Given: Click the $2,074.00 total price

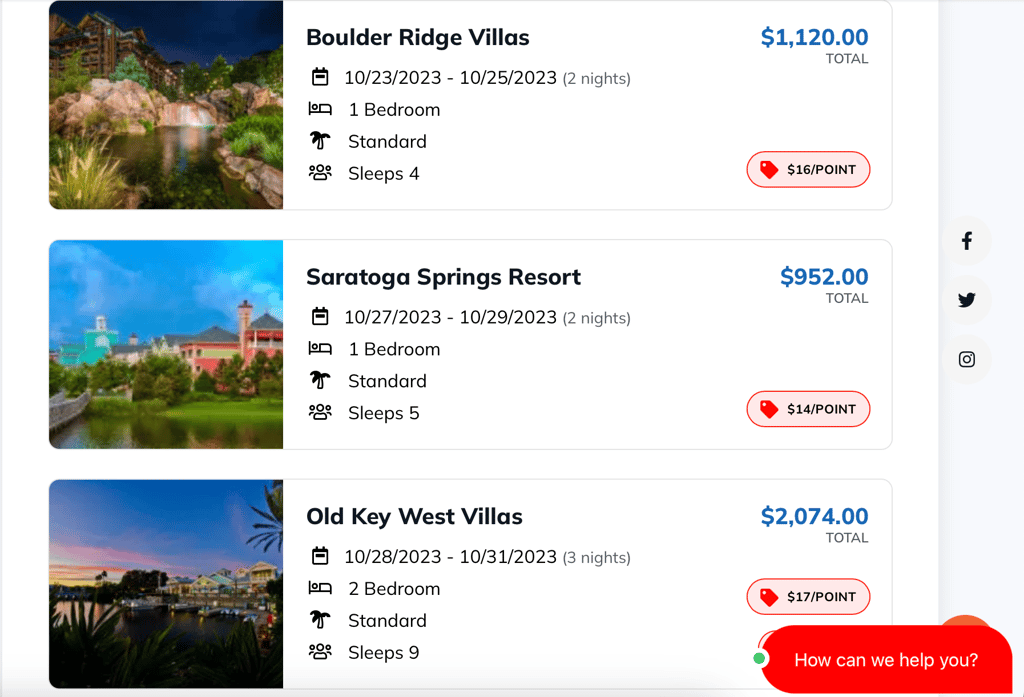Looking at the screenshot, I should click(x=814, y=517).
